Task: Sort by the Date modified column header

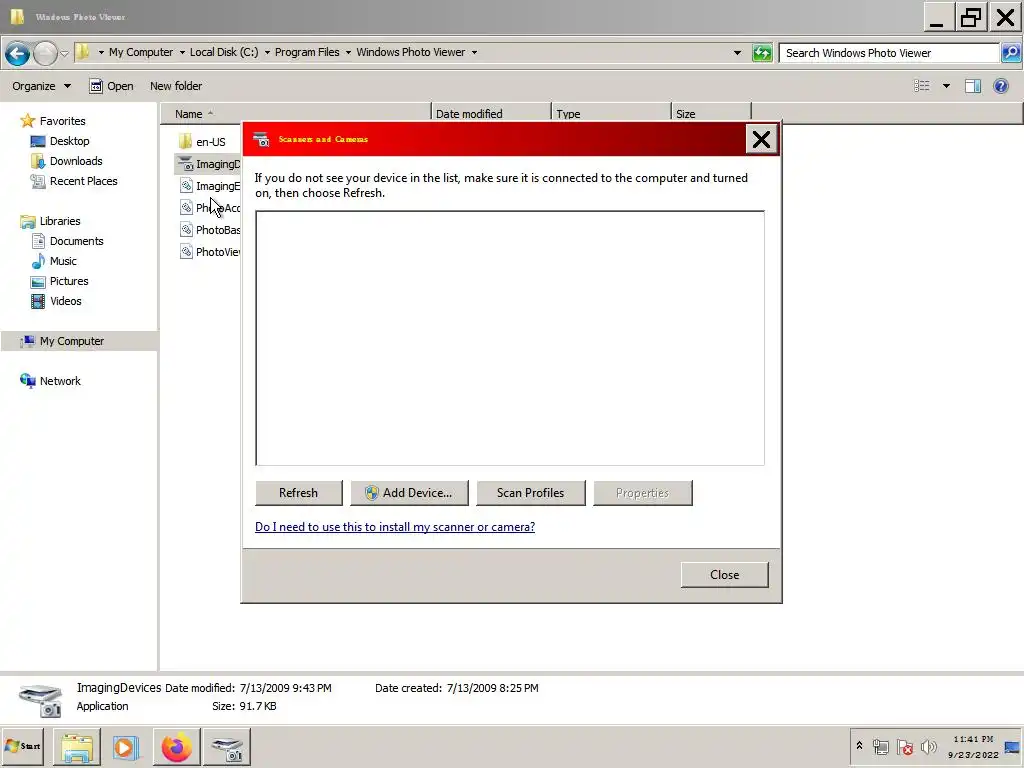Action: tap(491, 114)
